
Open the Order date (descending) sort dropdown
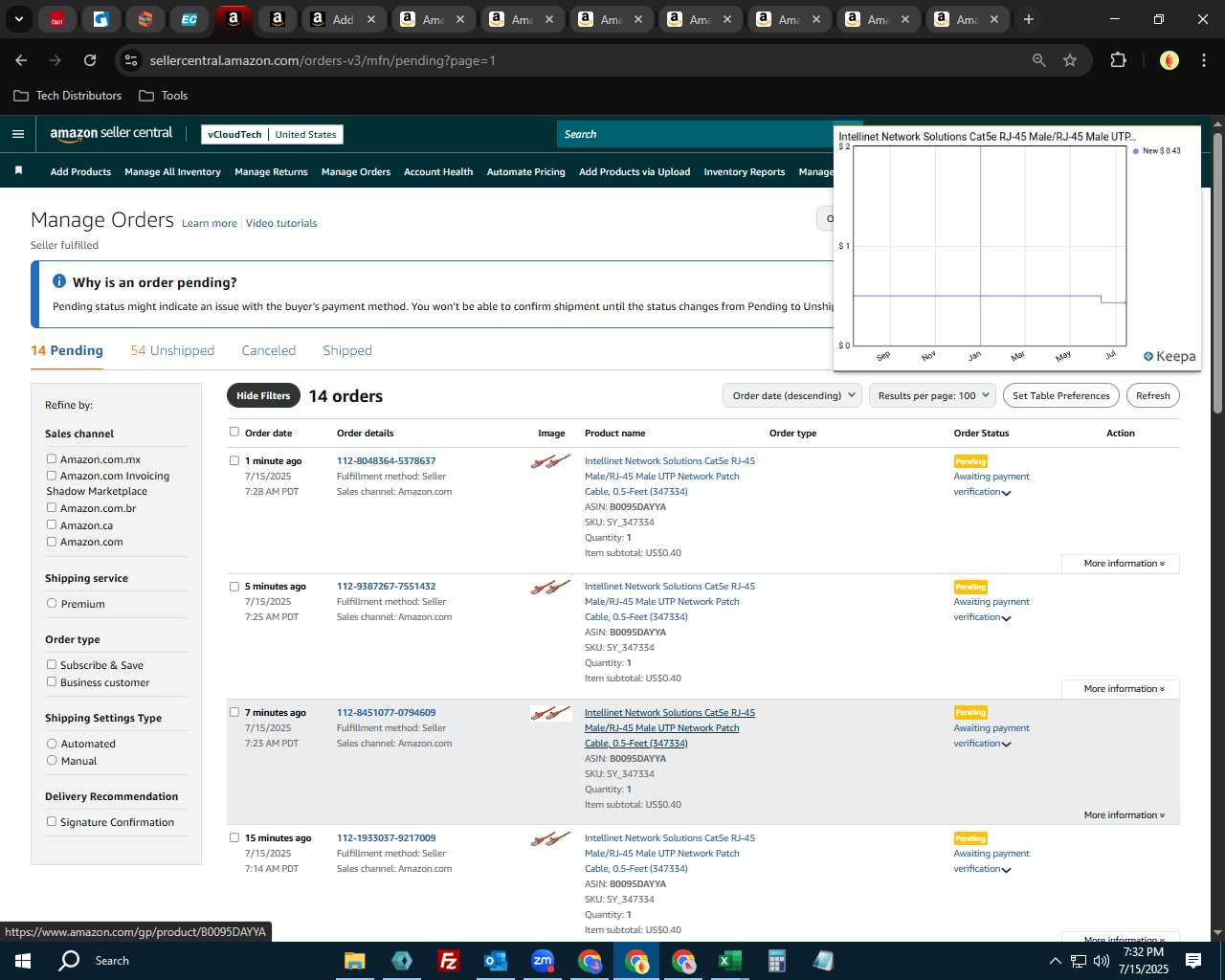792,395
